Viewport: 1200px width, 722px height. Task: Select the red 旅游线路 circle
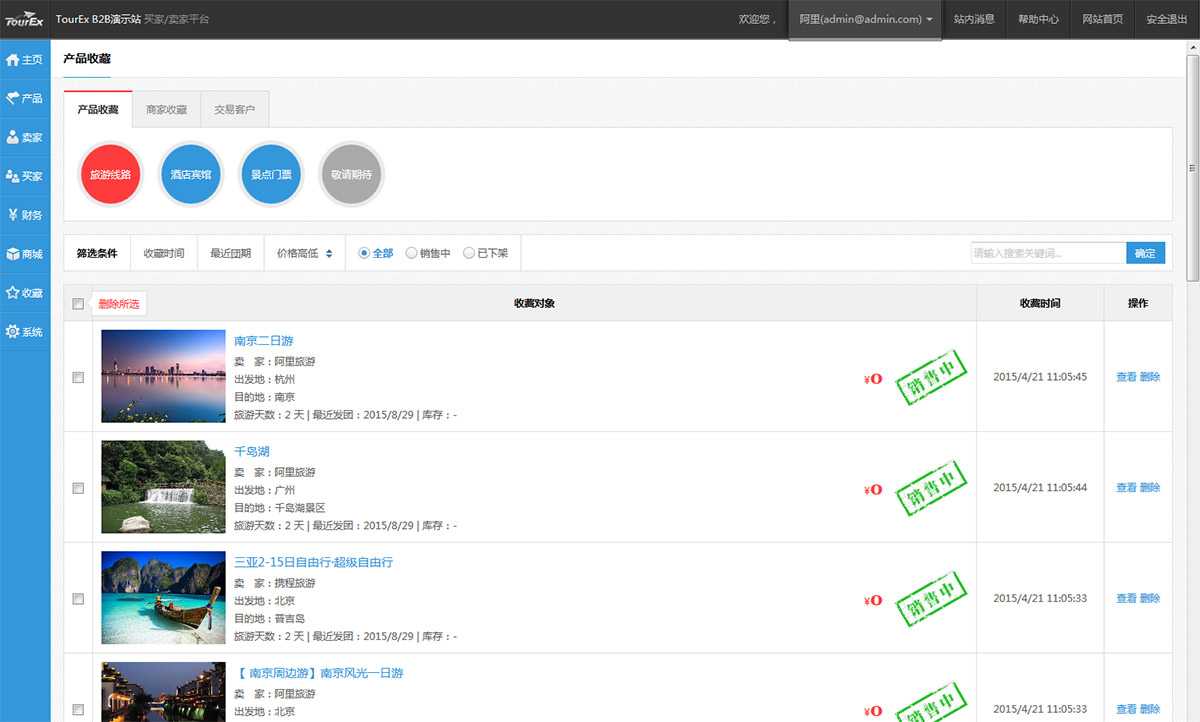111,174
